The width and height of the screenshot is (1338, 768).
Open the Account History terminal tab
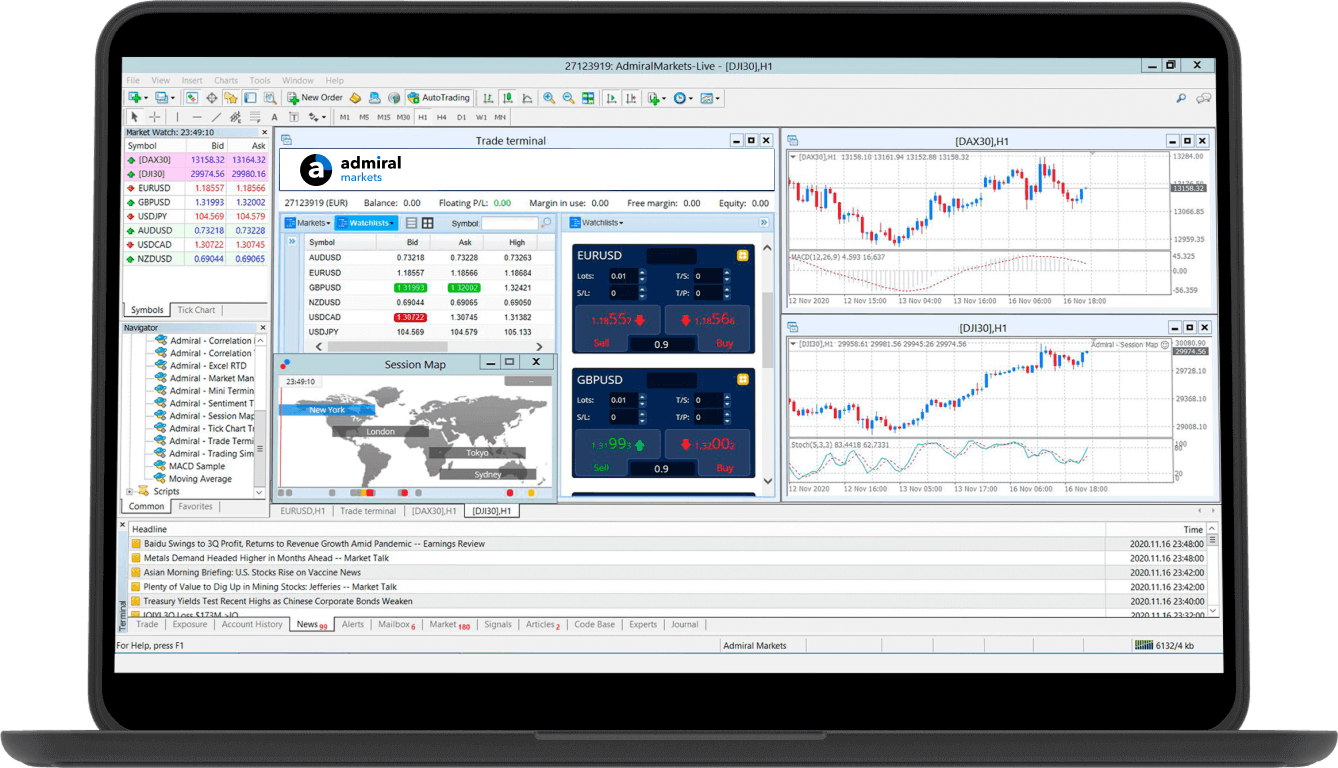click(x=252, y=624)
